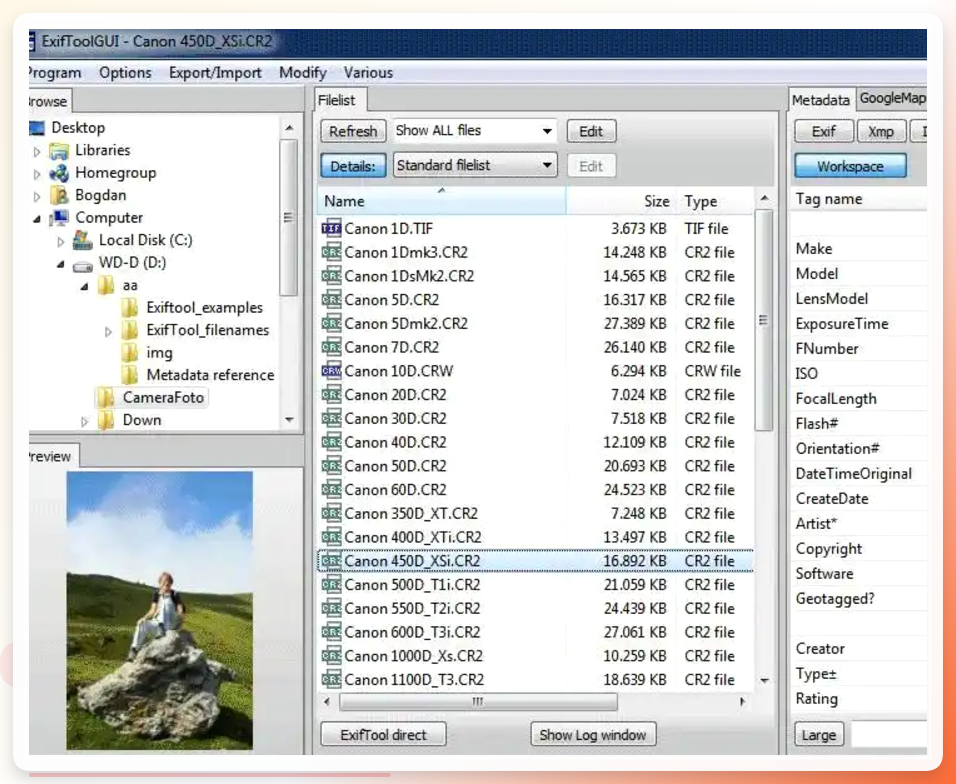Image resolution: width=956 pixels, height=784 pixels.
Task: Click the Desktop icon in the browse tree
Action: (37, 128)
